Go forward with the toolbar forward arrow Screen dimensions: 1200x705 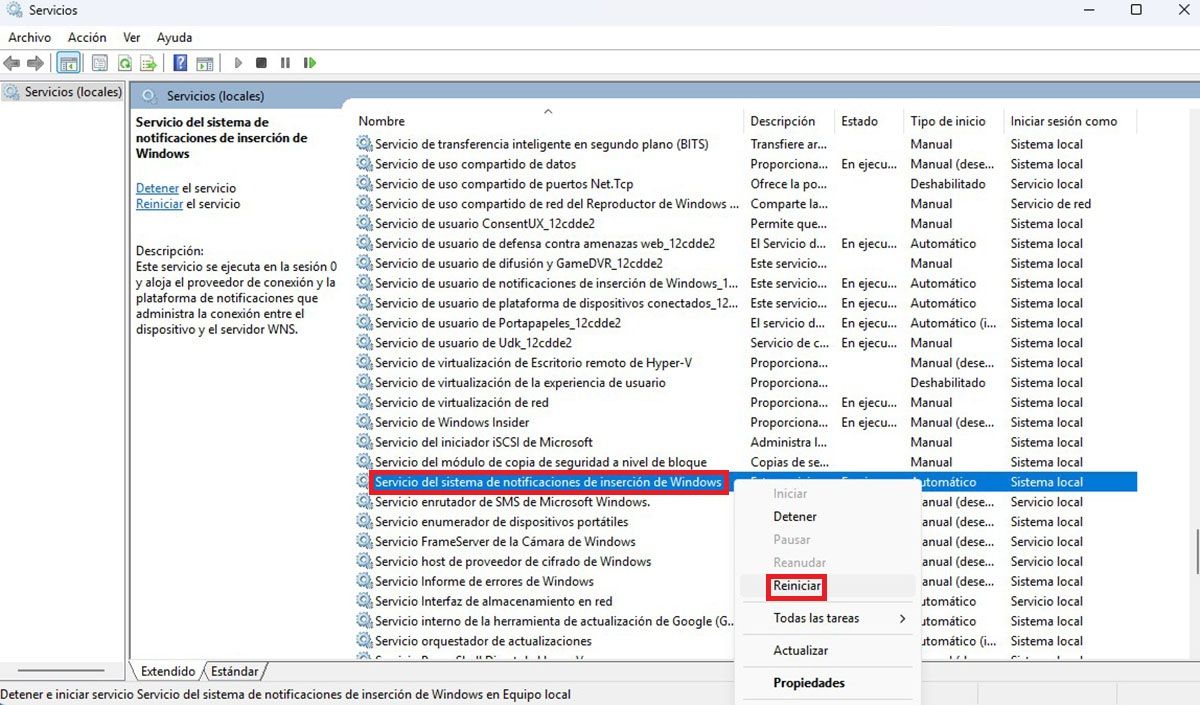(x=36, y=63)
